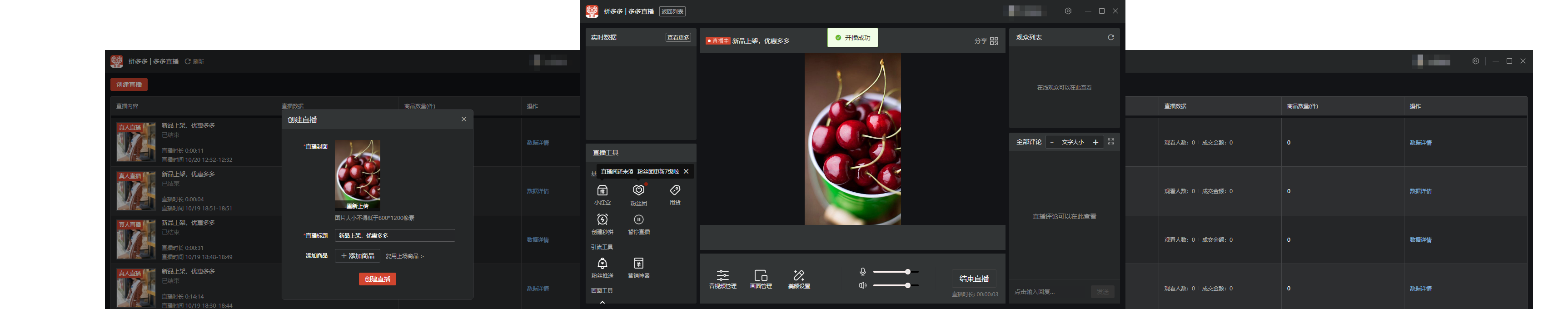The height and width of the screenshot is (309, 1568).
Task: Click 结束直播 to end the stream
Action: pyautogui.click(x=974, y=279)
